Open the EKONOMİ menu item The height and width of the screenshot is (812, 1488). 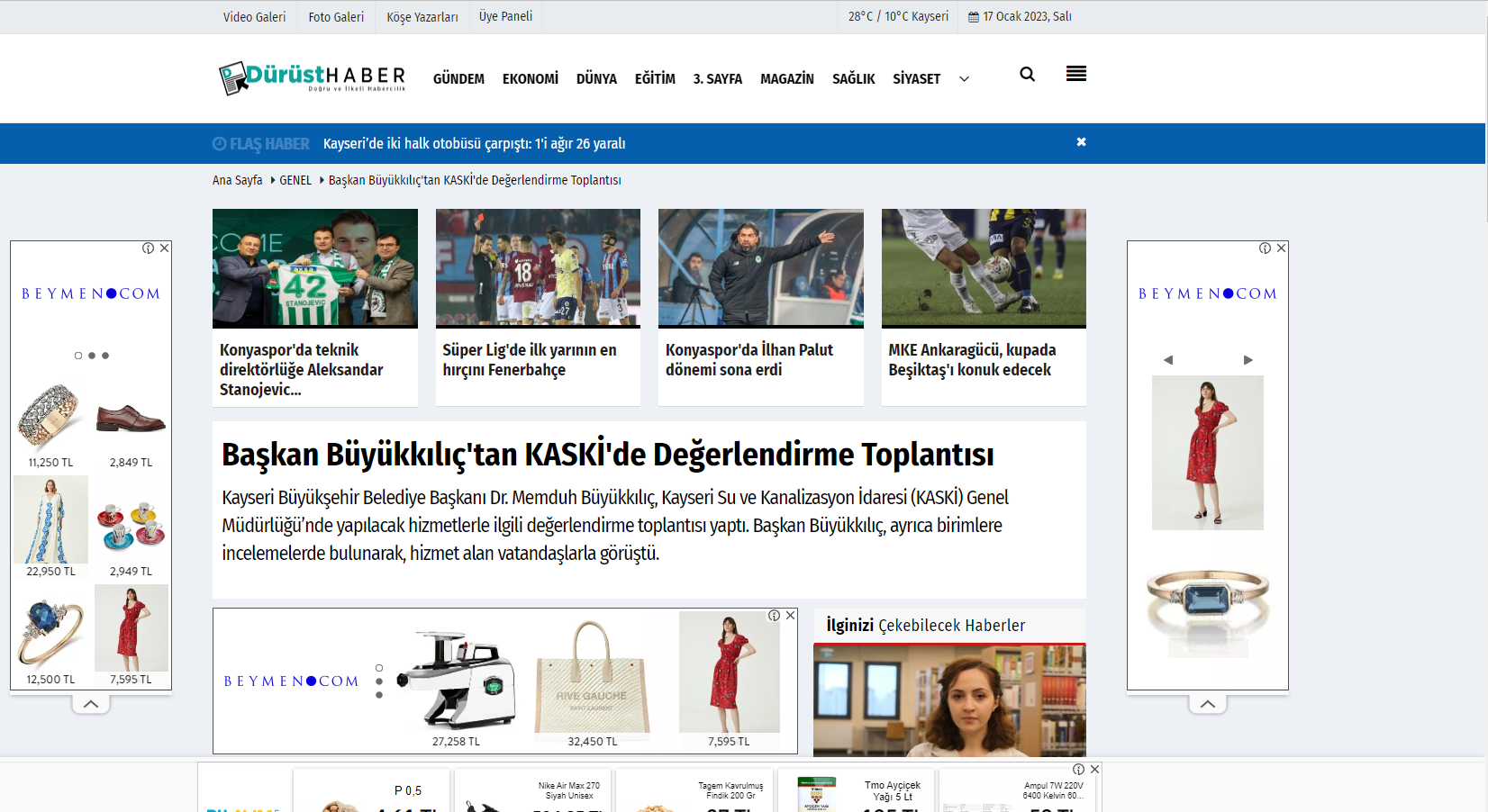(x=530, y=79)
